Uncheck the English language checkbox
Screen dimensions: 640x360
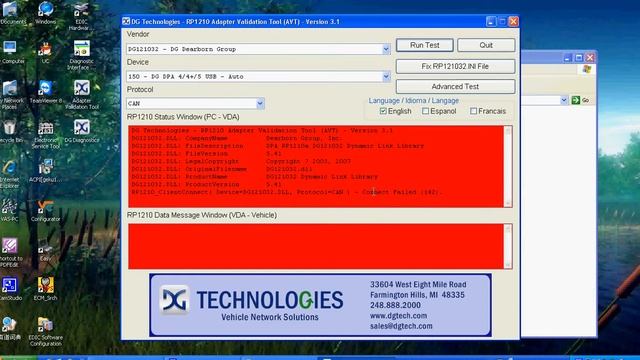[x=383, y=111]
